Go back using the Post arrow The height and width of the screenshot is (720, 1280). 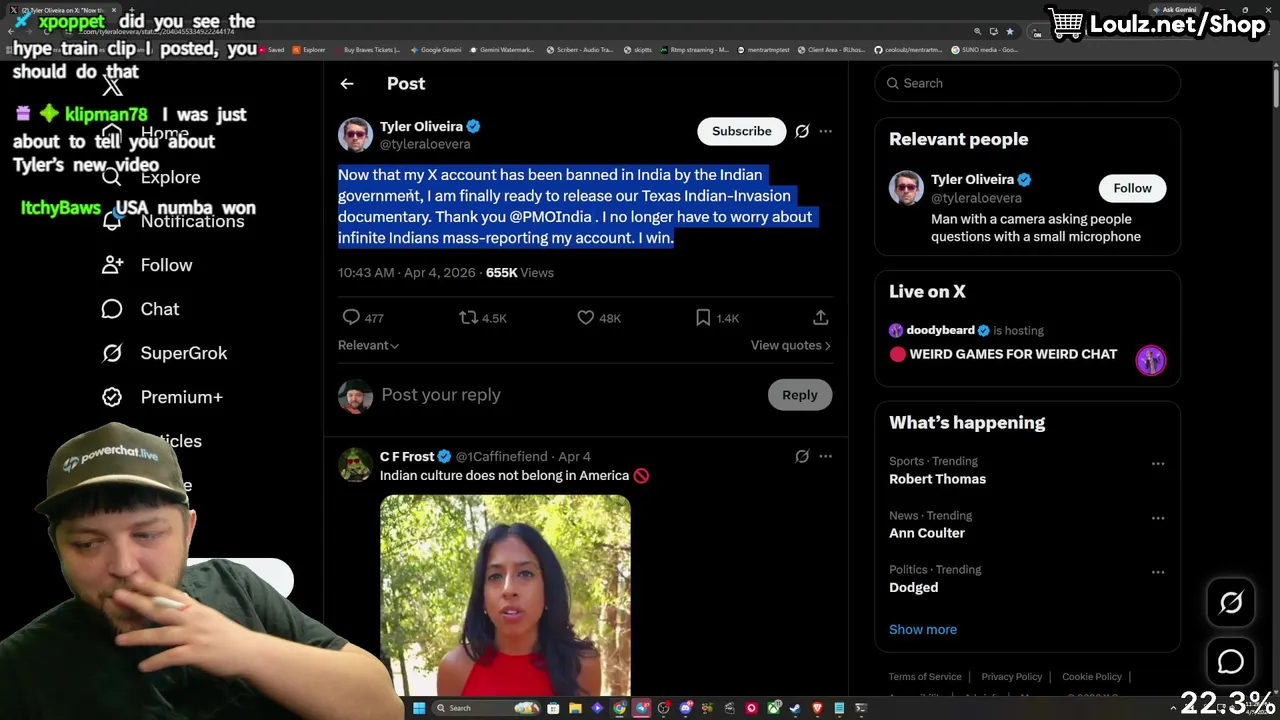pyautogui.click(x=347, y=84)
